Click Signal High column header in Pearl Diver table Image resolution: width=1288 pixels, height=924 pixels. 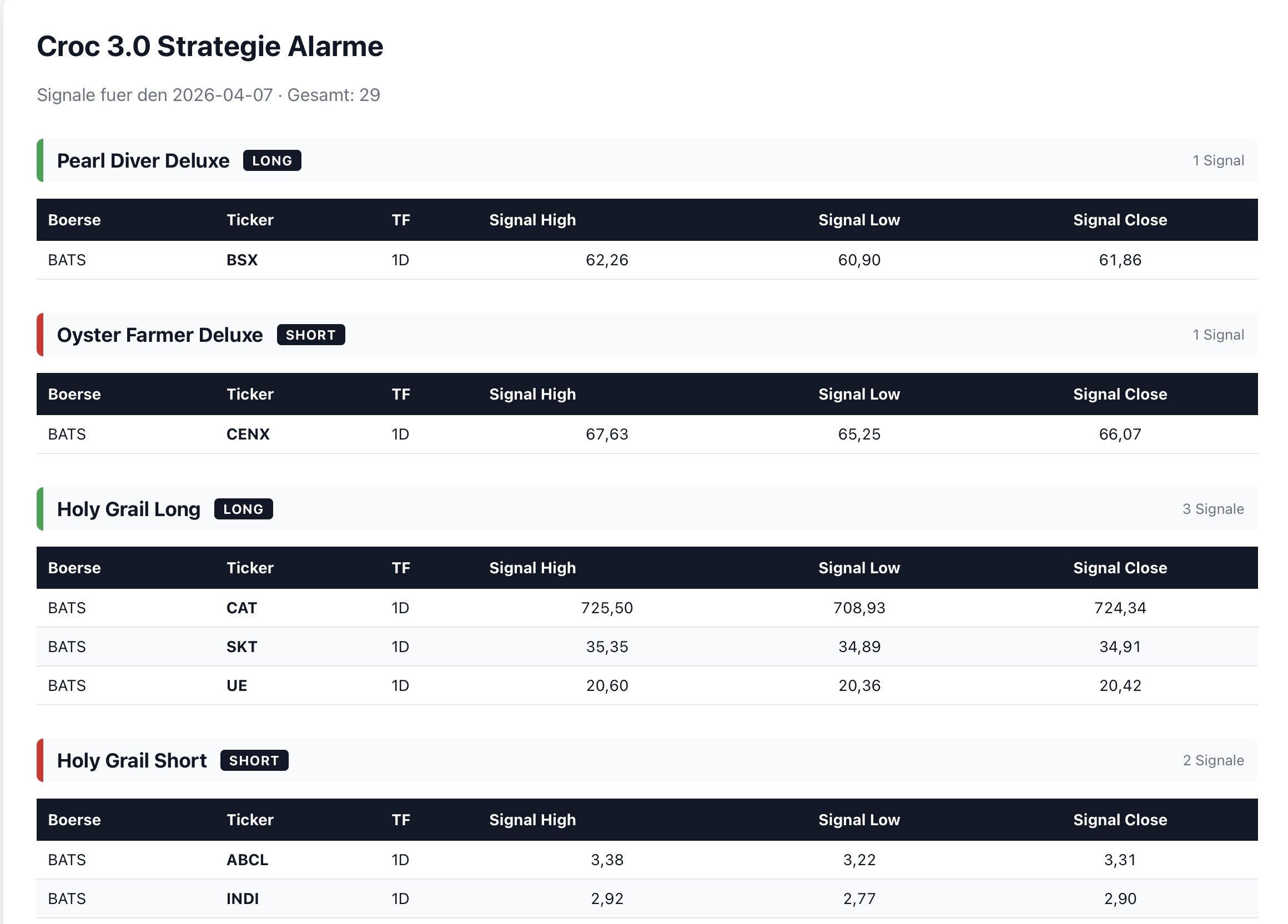532,220
